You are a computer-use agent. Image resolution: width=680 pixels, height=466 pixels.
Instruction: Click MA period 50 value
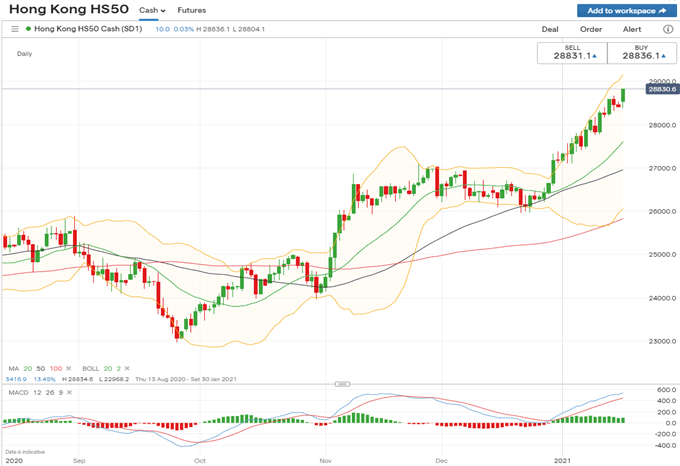click(40, 368)
